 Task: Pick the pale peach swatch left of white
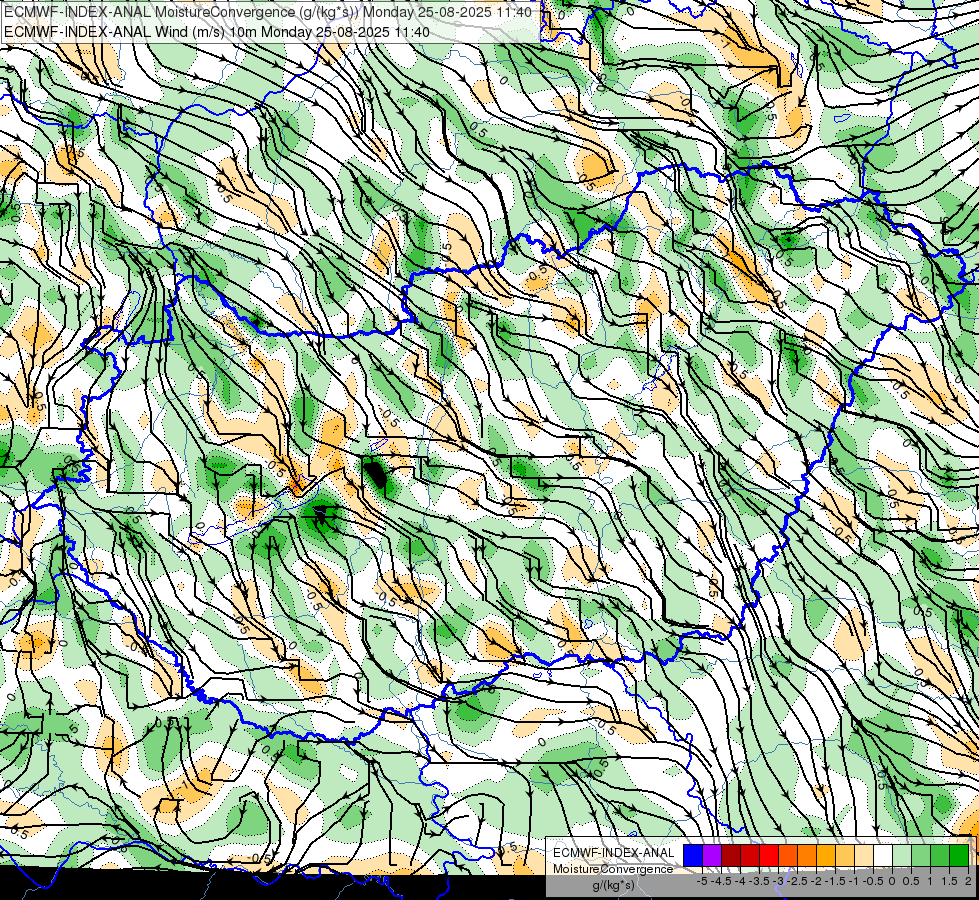864,855
